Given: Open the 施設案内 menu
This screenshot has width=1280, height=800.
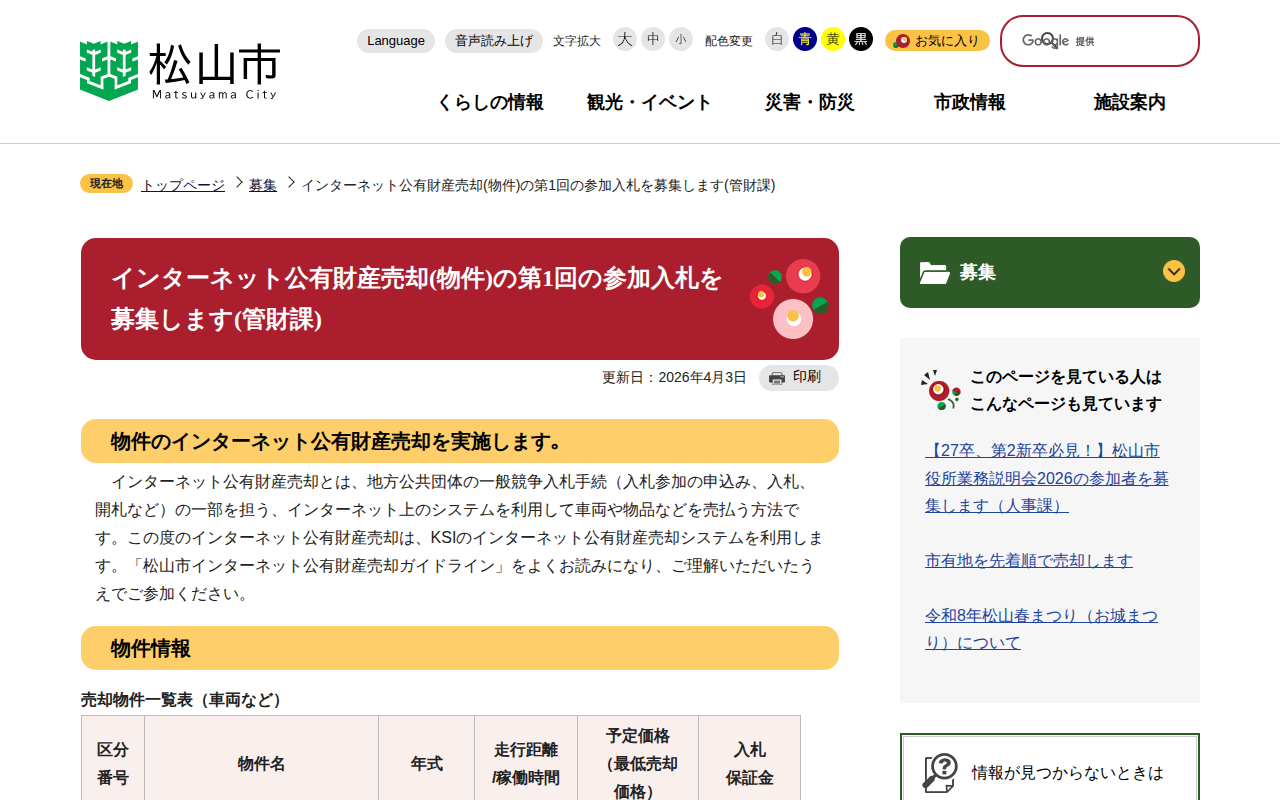Looking at the screenshot, I should (1130, 102).
